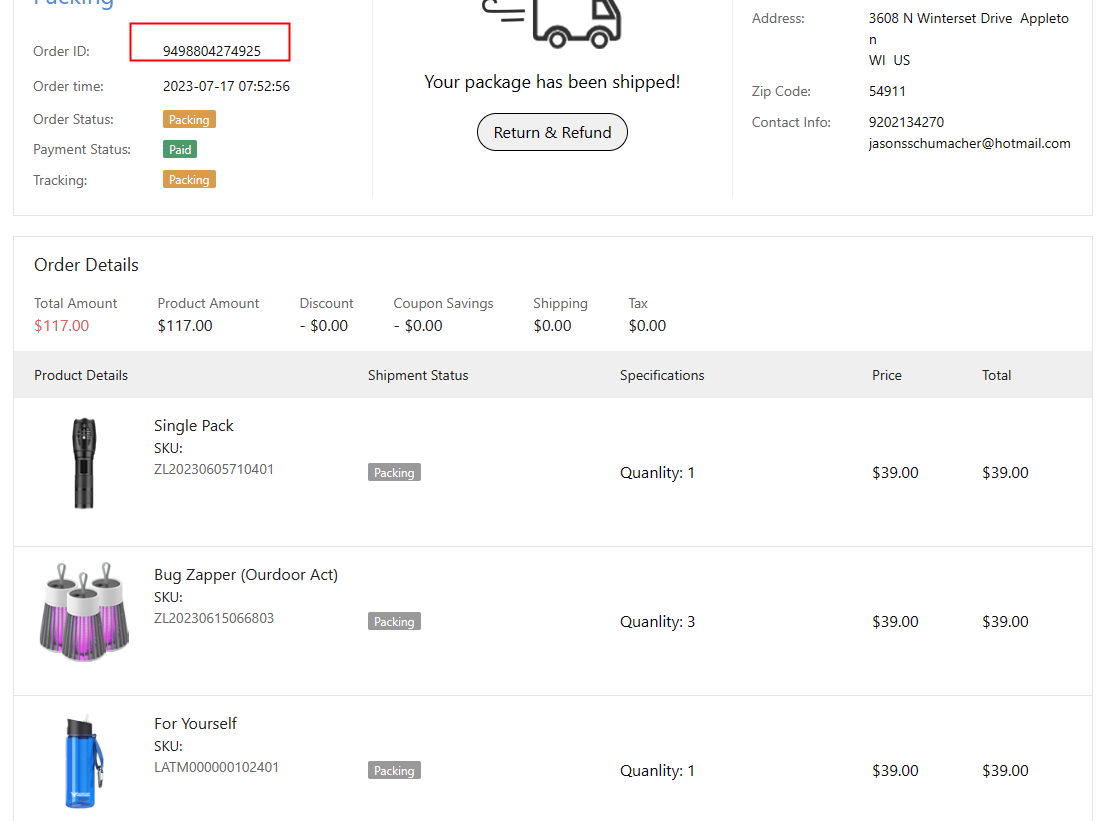
Task: Click the contact phone number 9202134270
Action: [906, 122]
